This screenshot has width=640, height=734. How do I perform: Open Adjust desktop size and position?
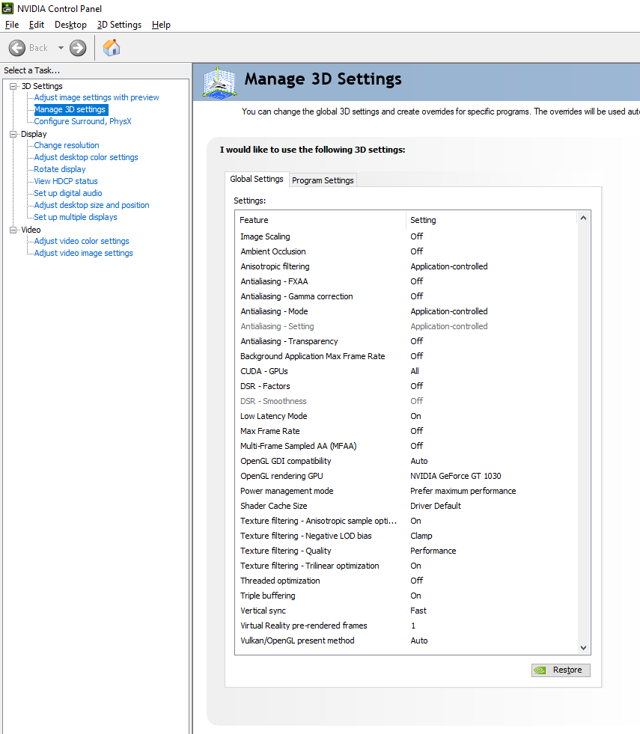pyautogui.click(x=91, y=205)
